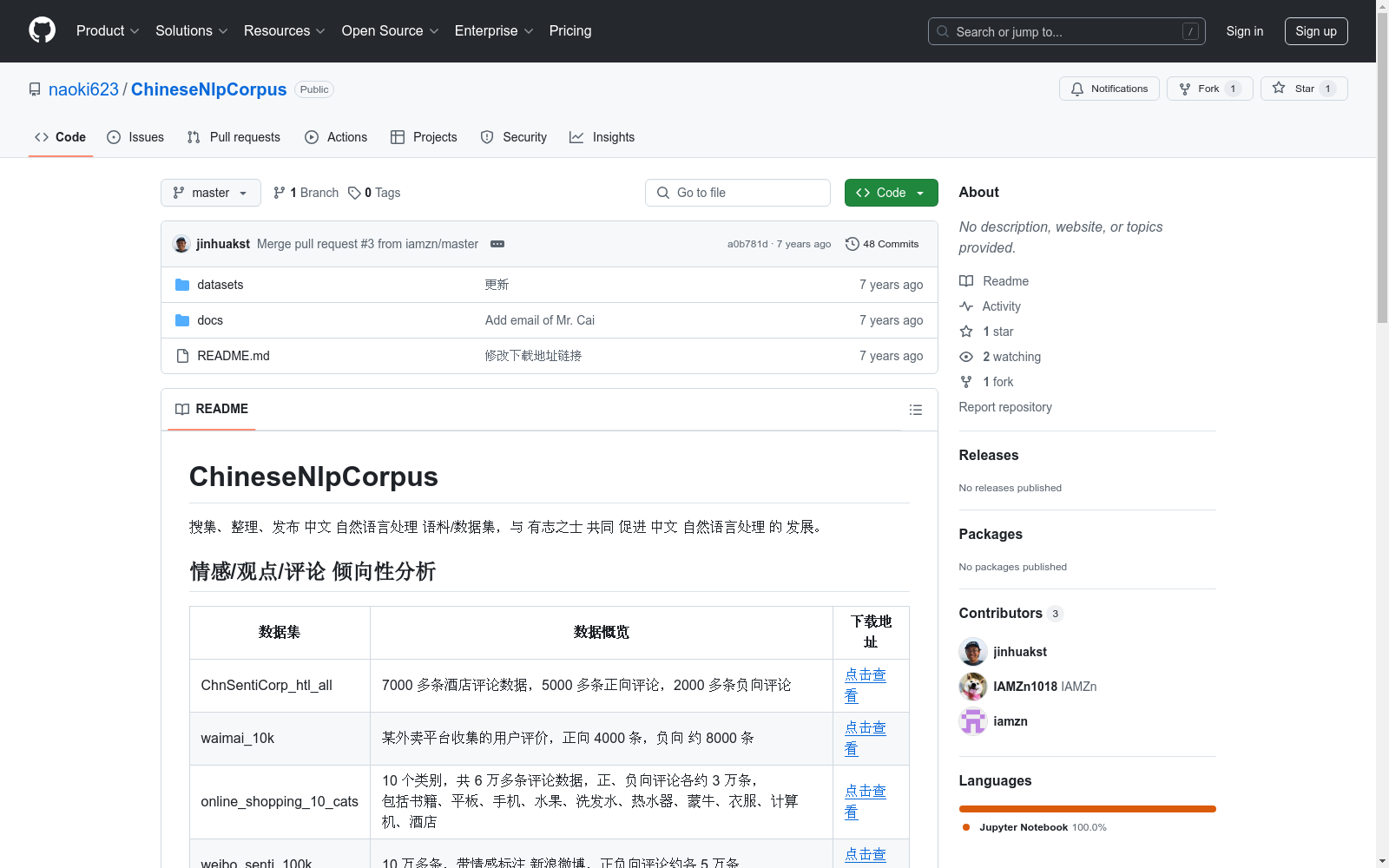Open the ChineseNlpCorpus repository name link
1389x868 pixels.
tap(209, 89)
